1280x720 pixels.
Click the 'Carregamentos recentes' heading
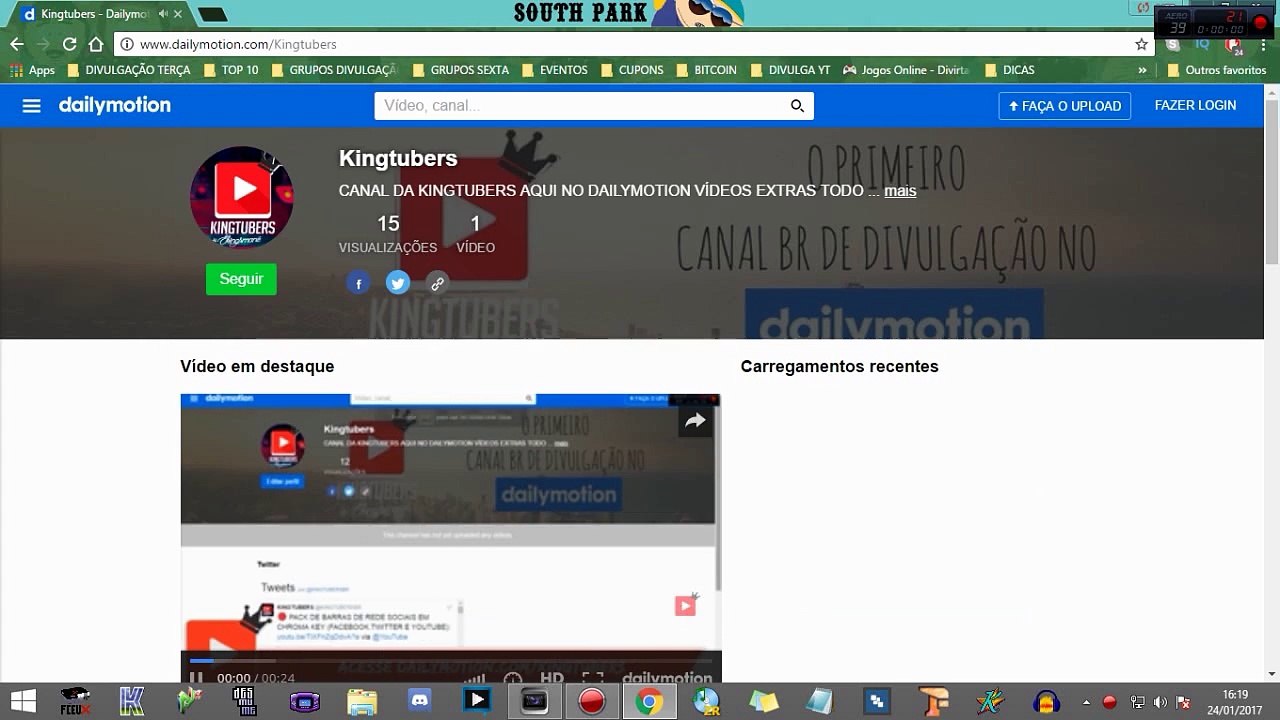point(840,366)
